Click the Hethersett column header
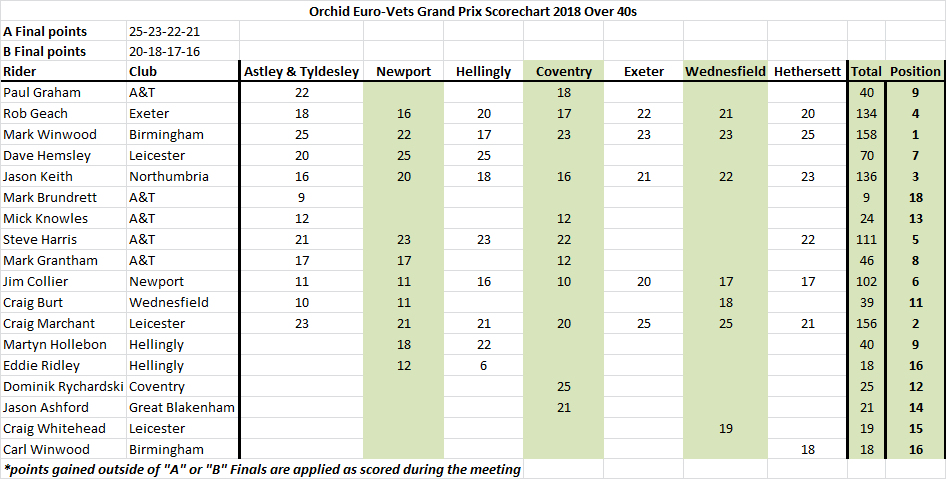The width and height of the screenshot is (946, 479). tap(807, 72)
